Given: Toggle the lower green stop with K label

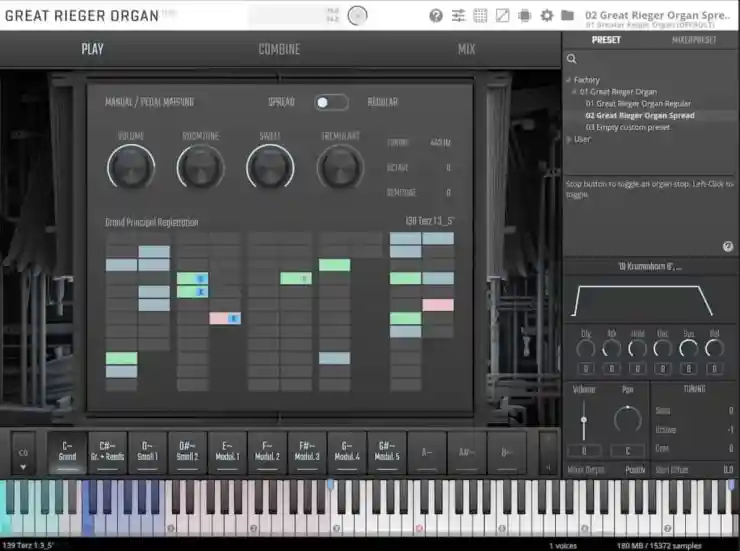Looking at the screenshot, I should pyautogui.click(x=193, y=292).
